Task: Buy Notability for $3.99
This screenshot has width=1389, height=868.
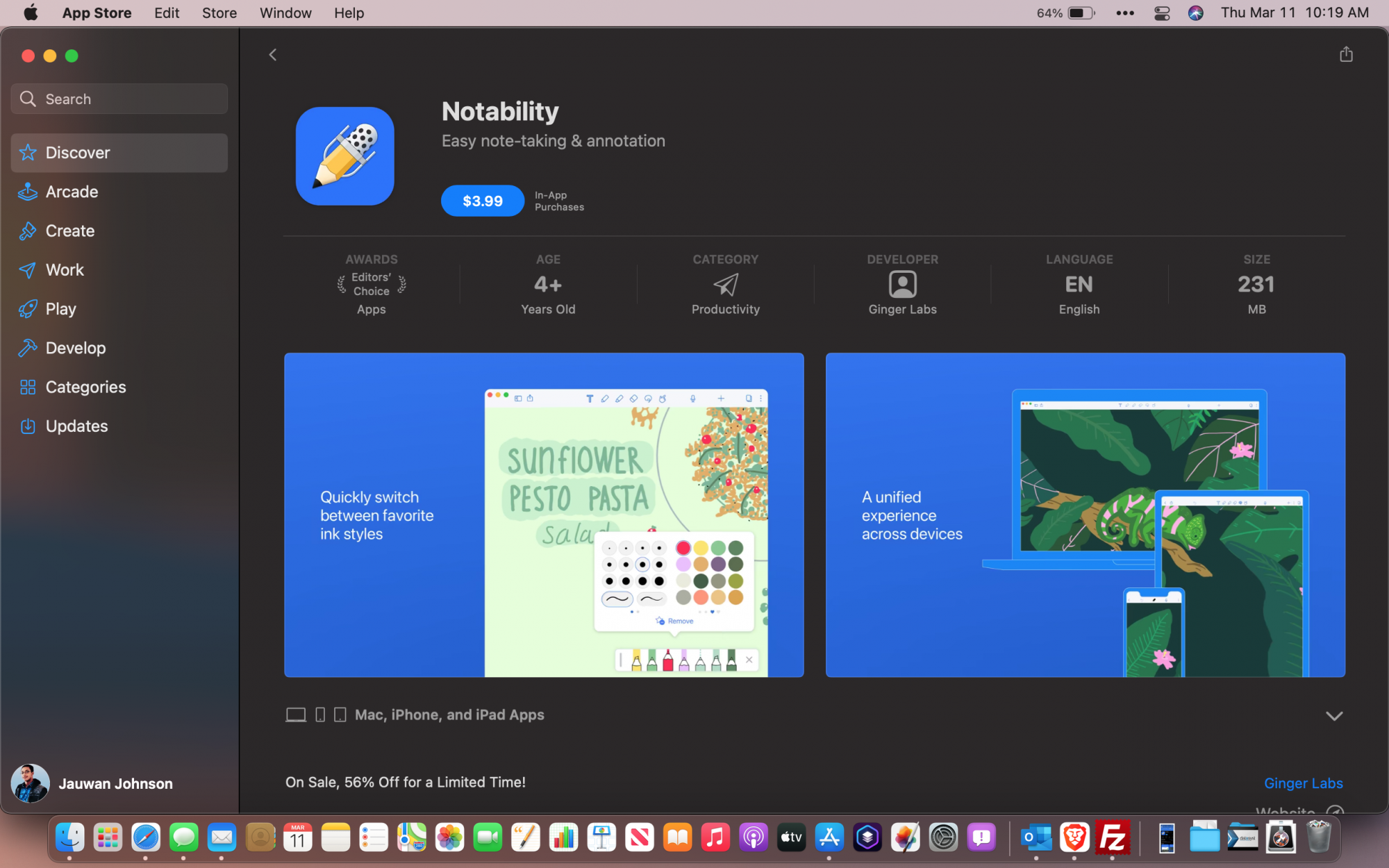Action: (482, 201)
